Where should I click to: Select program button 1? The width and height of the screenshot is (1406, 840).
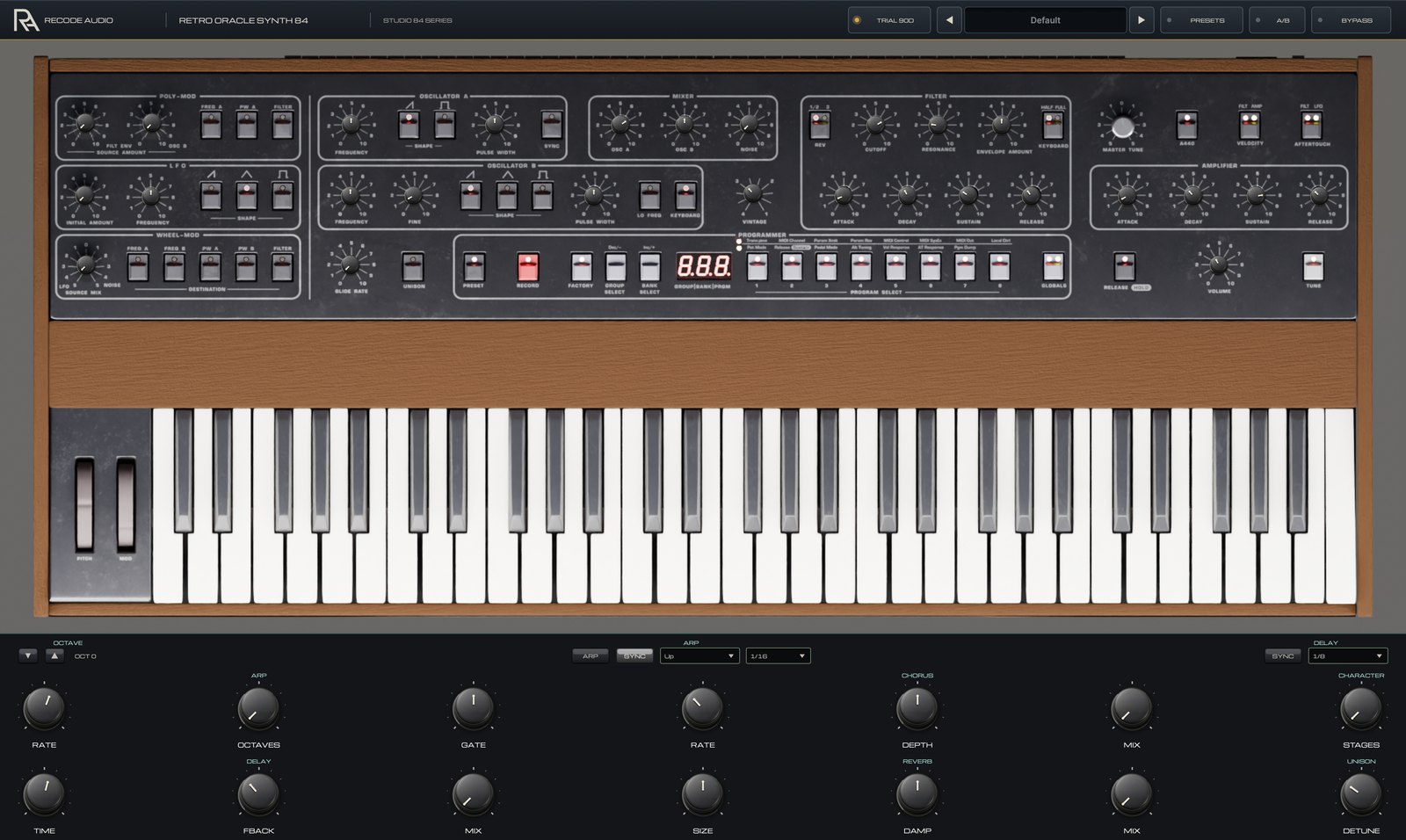tap(757, 267)
